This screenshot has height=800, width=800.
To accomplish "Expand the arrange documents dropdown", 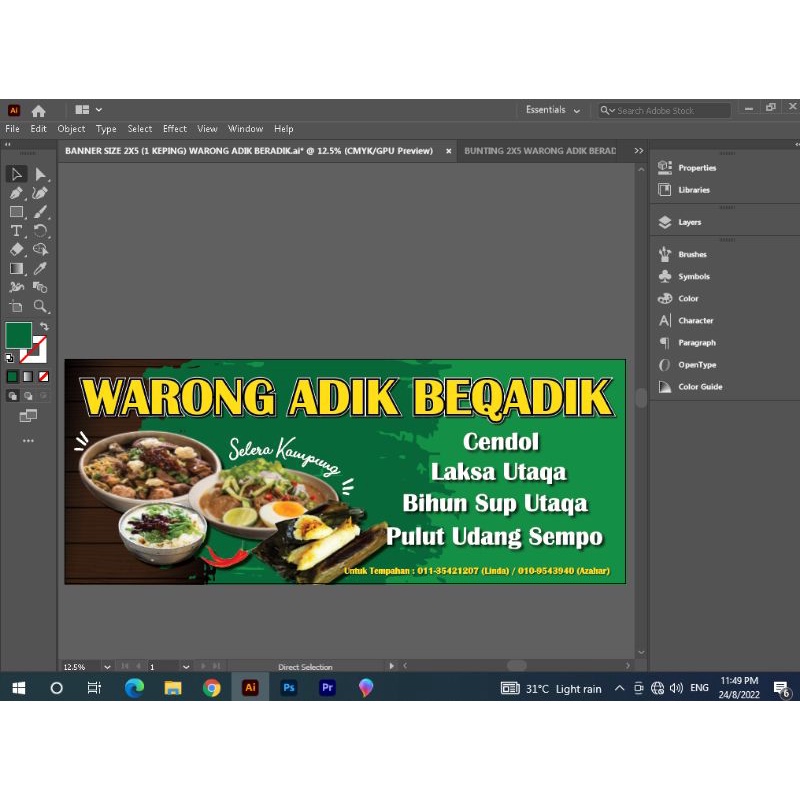I will tap(89, 110).
